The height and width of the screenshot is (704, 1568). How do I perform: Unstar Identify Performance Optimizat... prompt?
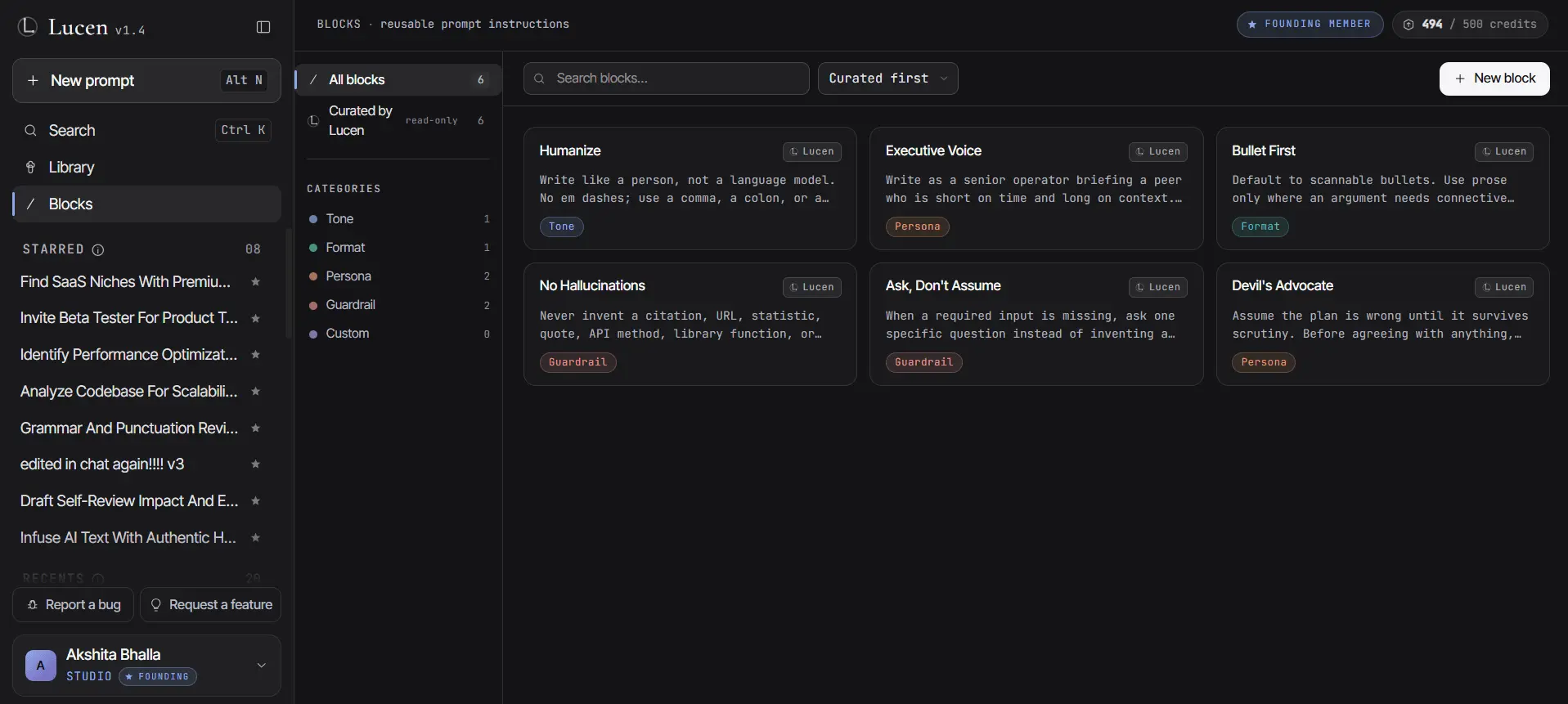click(255, 355)
